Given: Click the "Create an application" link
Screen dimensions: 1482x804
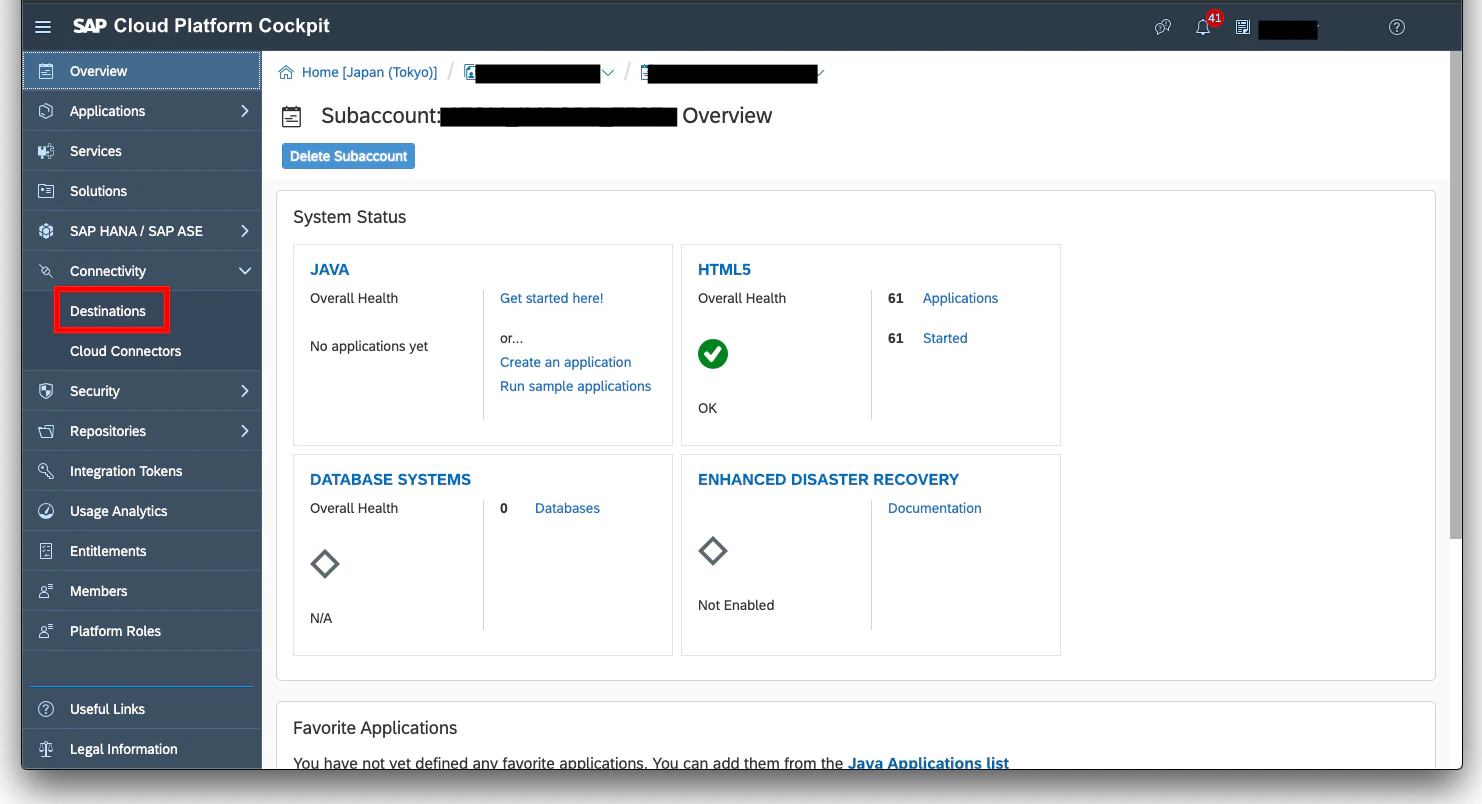Looking at the screenshot, I should (x=566, y=362).
